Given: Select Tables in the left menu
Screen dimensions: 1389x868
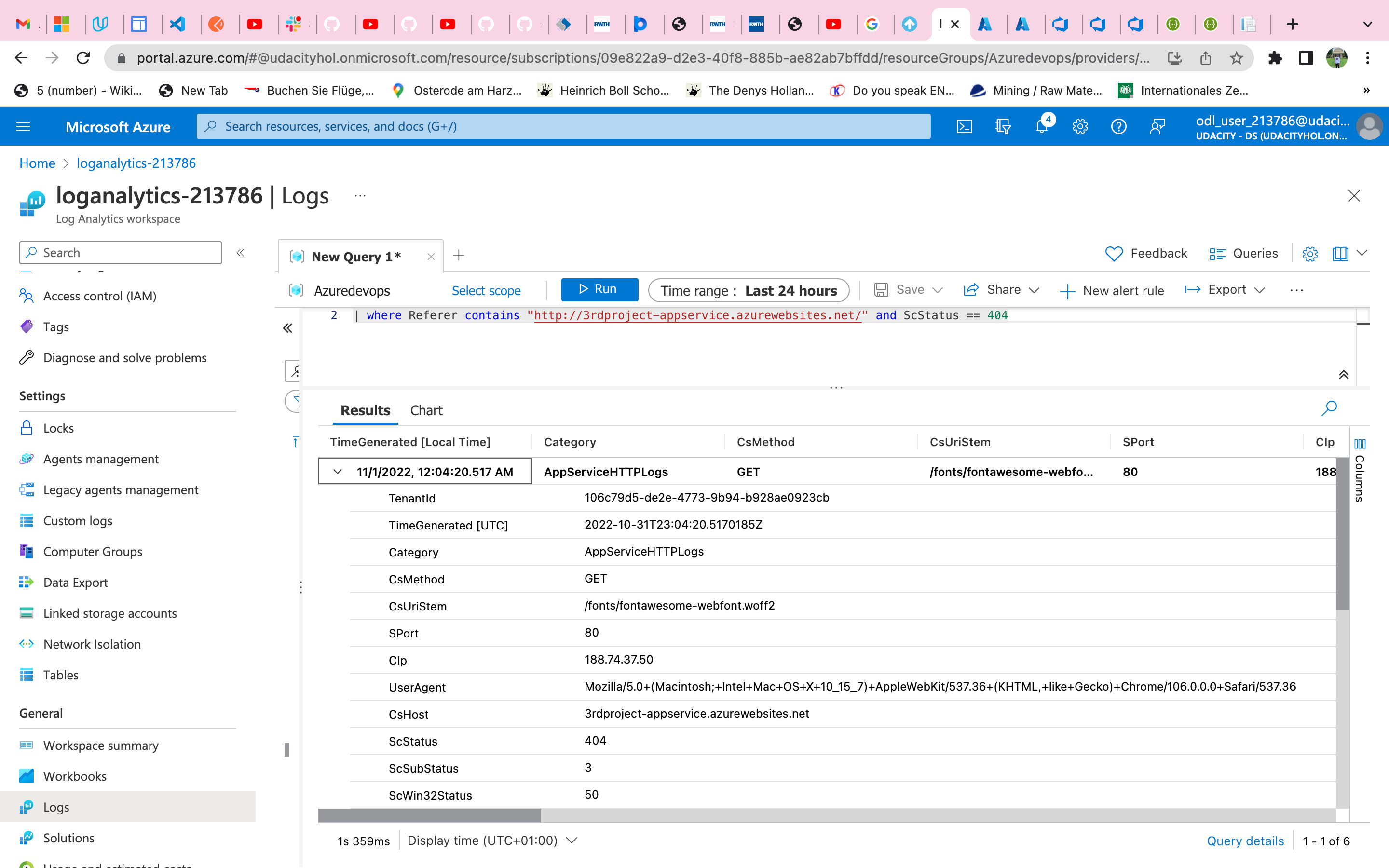Looking at the screenshot, I should pos(60,675).
